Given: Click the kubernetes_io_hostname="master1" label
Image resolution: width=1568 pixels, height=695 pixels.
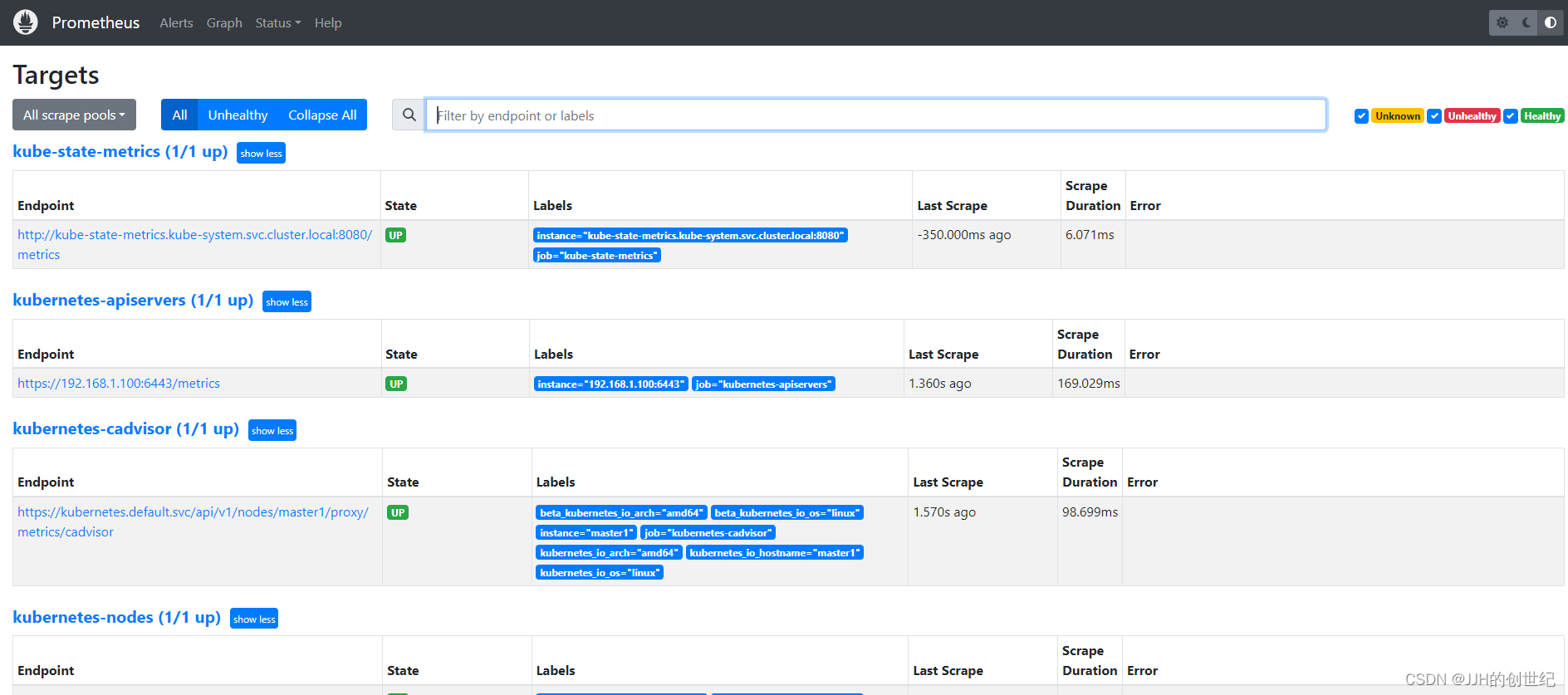Looking at the screenshot, I should [775, 552].
